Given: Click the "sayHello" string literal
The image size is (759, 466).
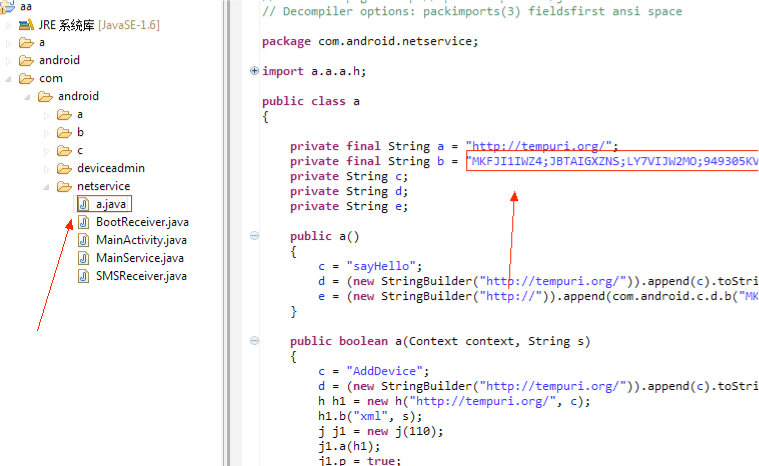Looking at the screenshot, I should (381, 267).
